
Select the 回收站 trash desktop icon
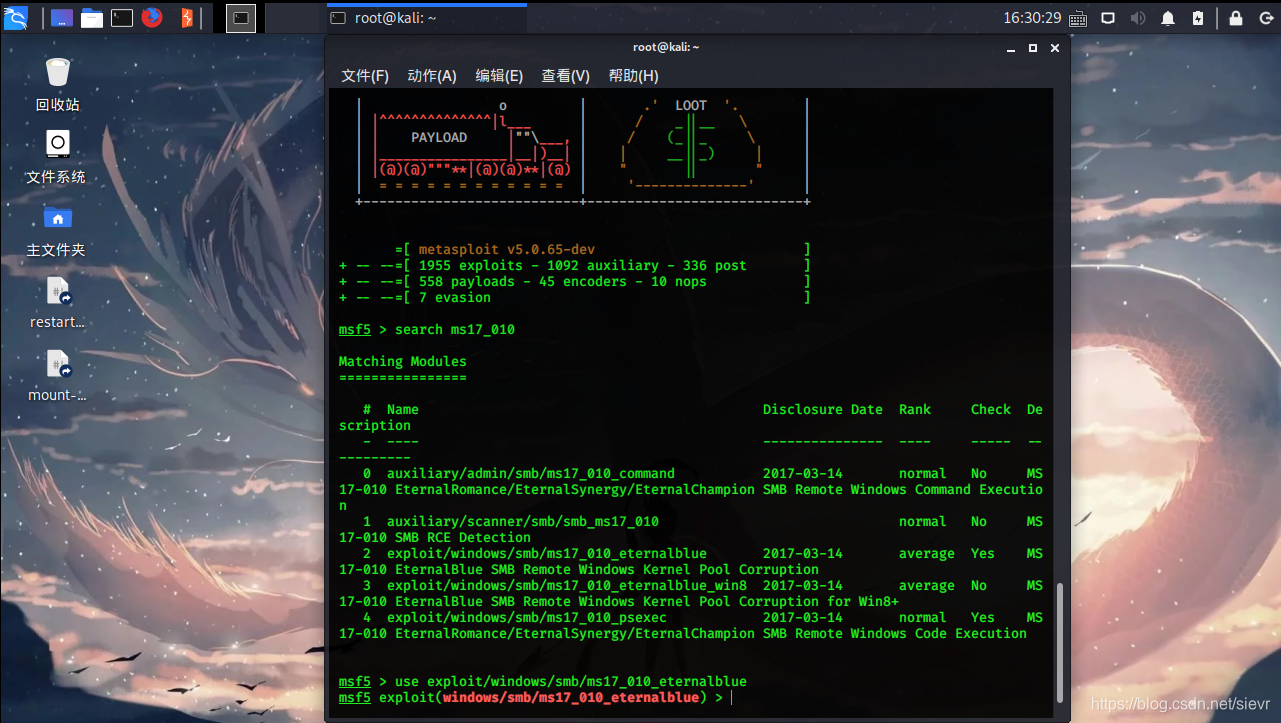click(x=57, y=85)
